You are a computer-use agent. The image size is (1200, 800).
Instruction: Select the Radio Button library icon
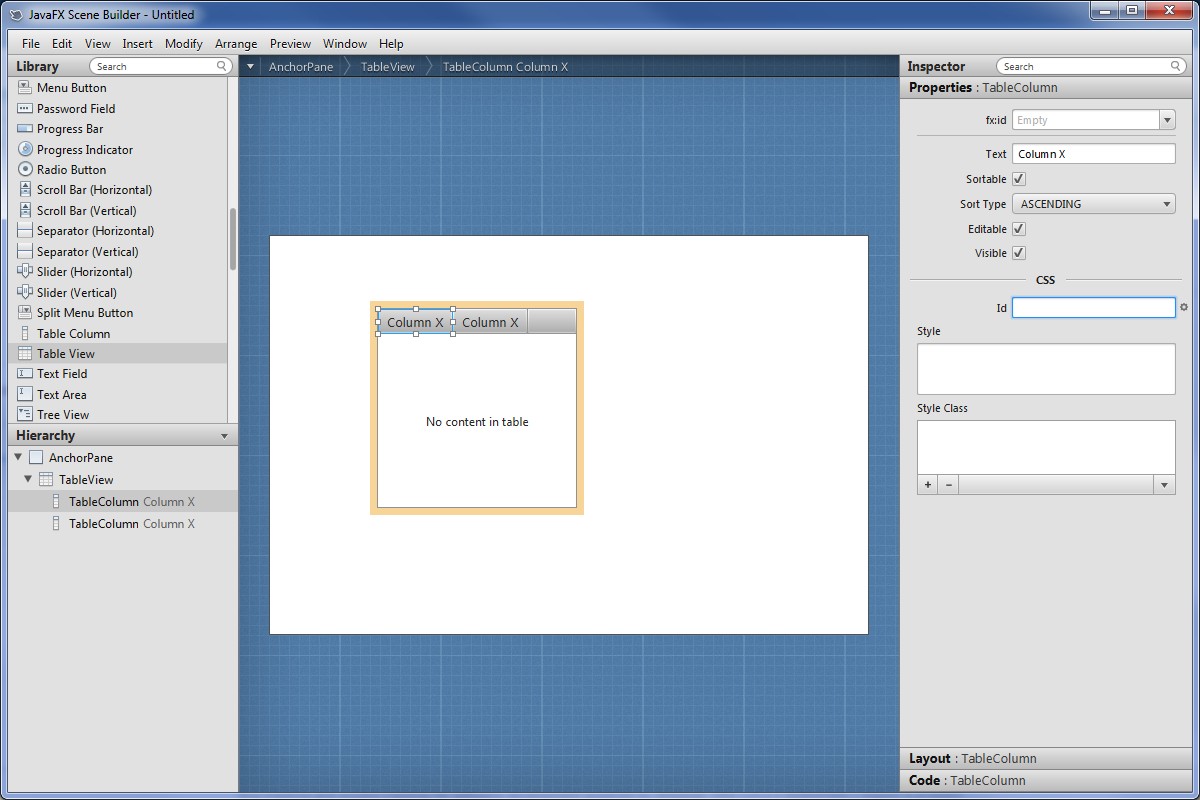point(25,169)
